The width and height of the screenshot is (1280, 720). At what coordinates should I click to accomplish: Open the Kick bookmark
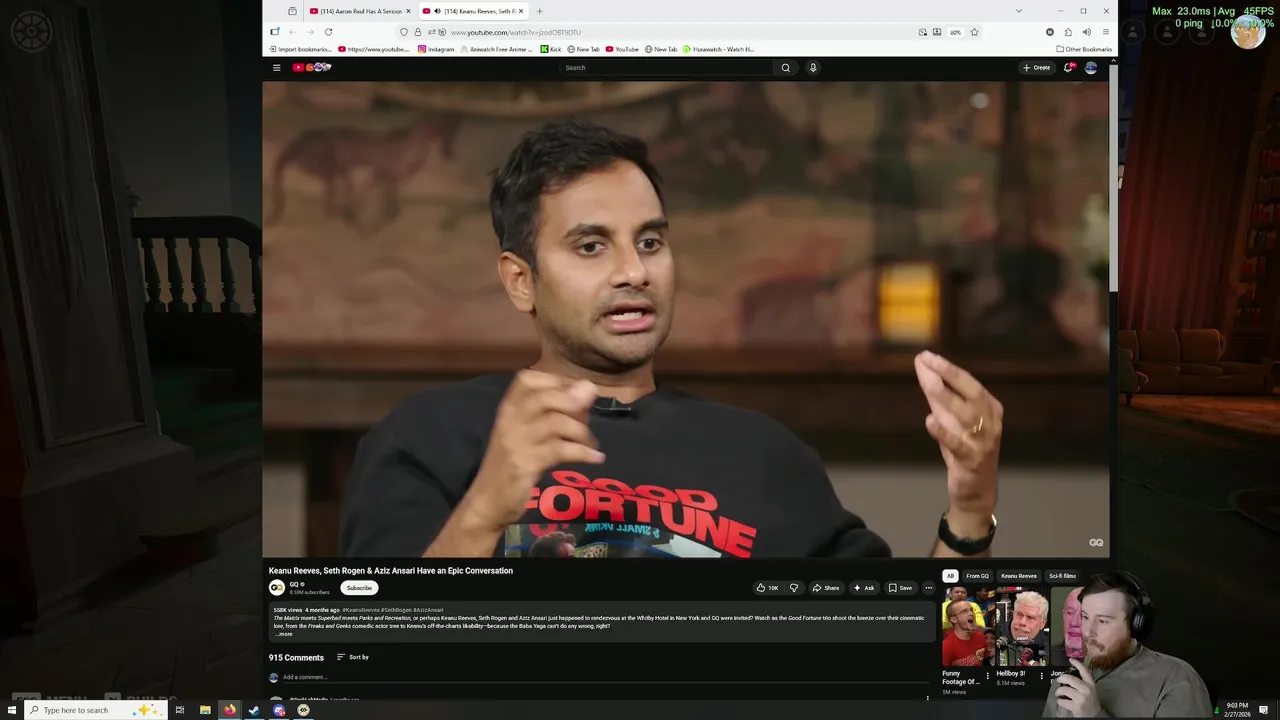551,49
